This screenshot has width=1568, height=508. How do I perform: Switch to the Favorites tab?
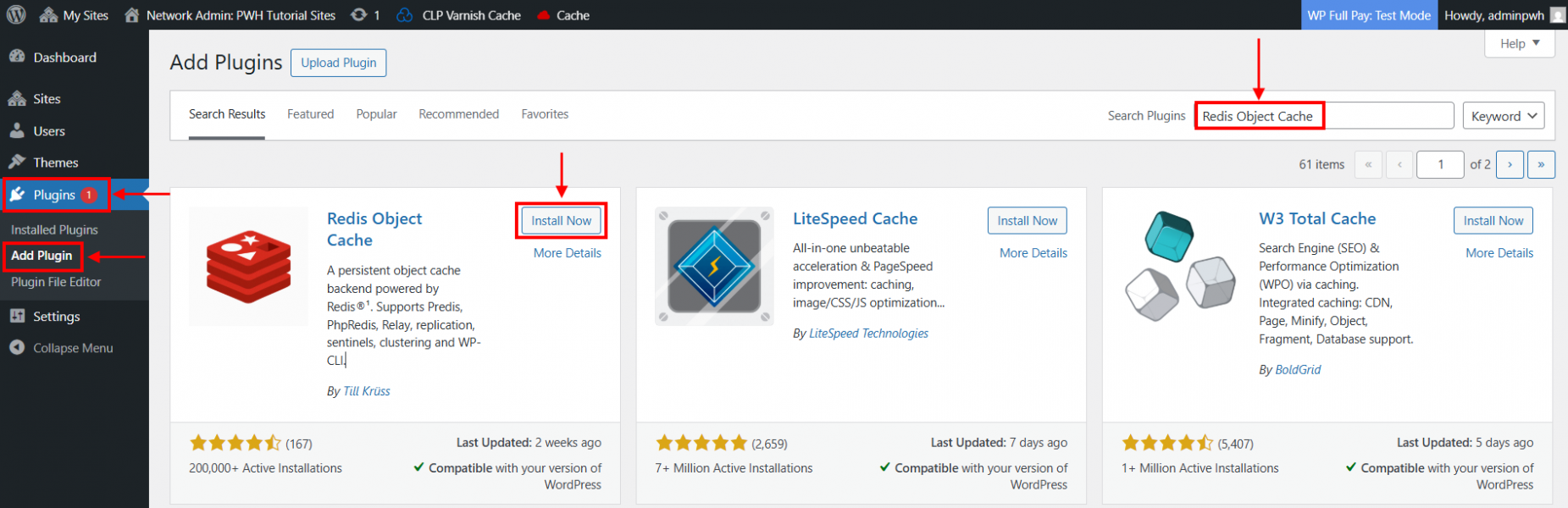pos(545,114)
